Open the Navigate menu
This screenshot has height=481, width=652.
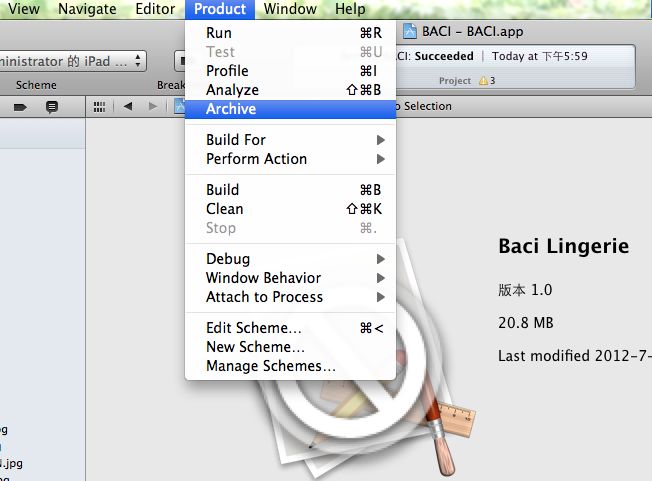coord(87,9)
